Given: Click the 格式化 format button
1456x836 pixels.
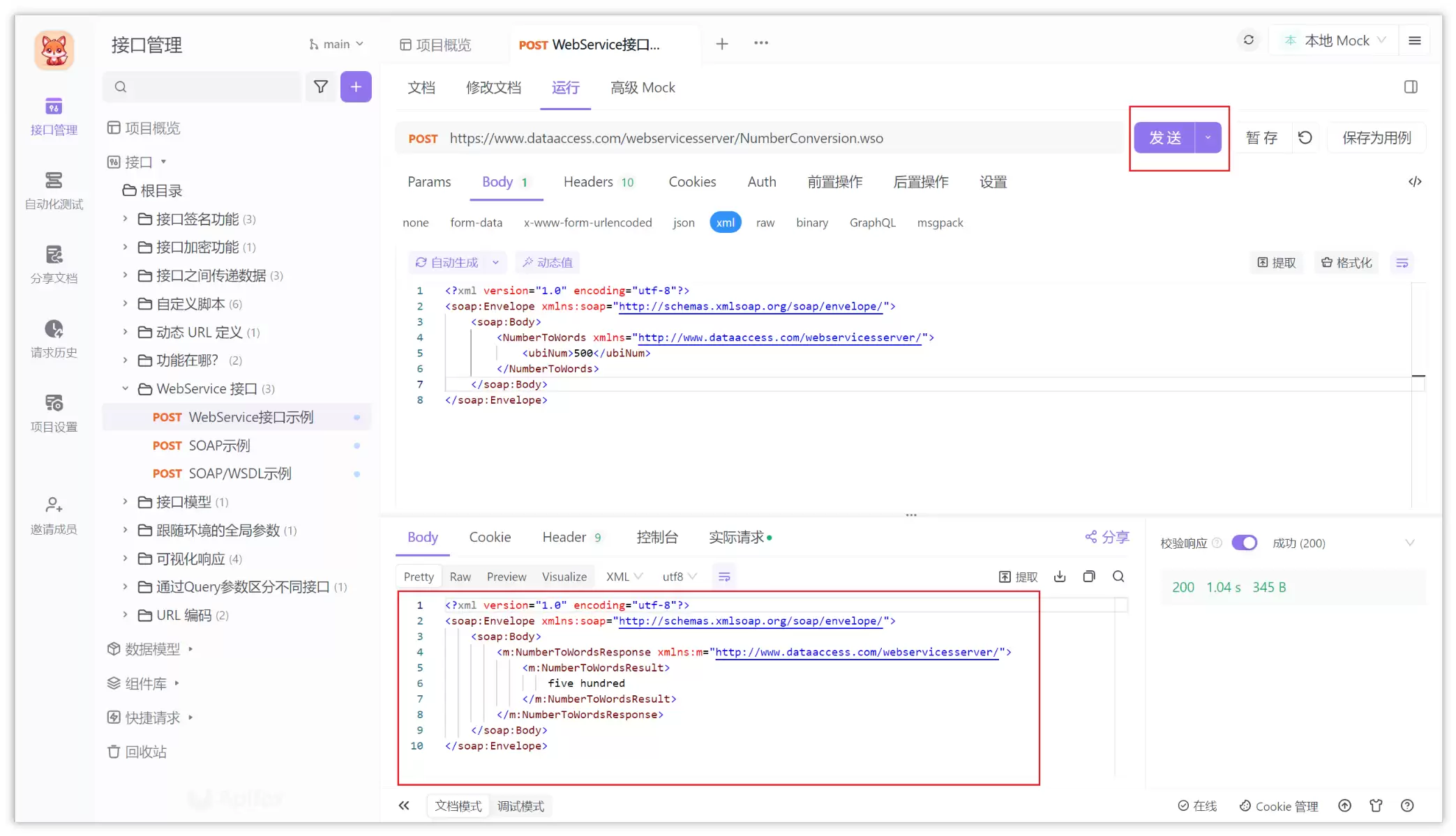Looking at the screenshot, I should click(1346, 263).
